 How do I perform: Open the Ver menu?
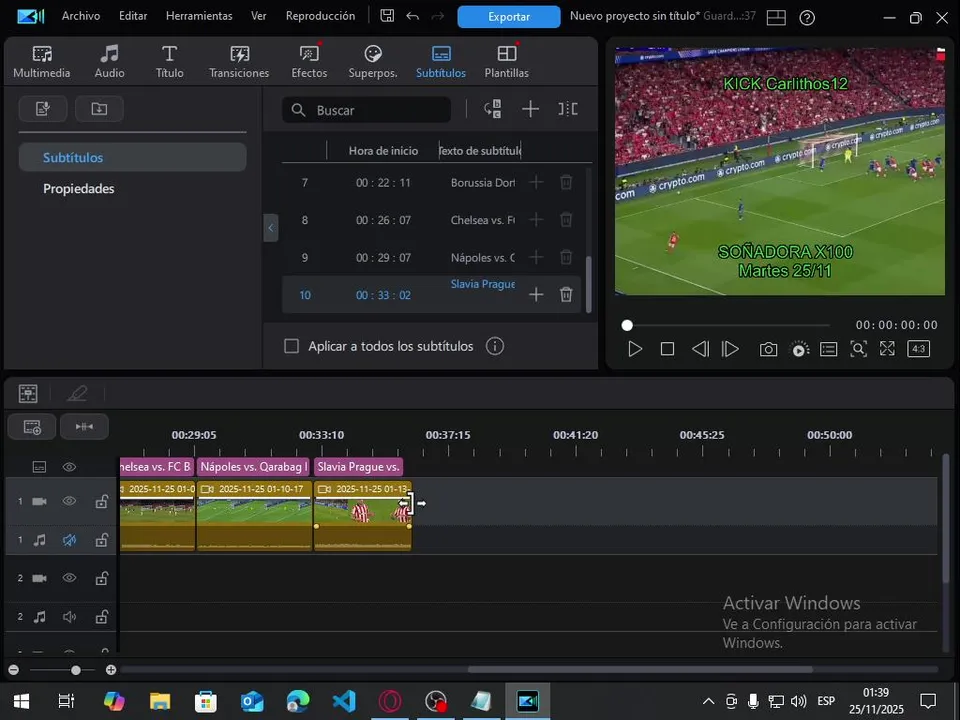point(258,16)
